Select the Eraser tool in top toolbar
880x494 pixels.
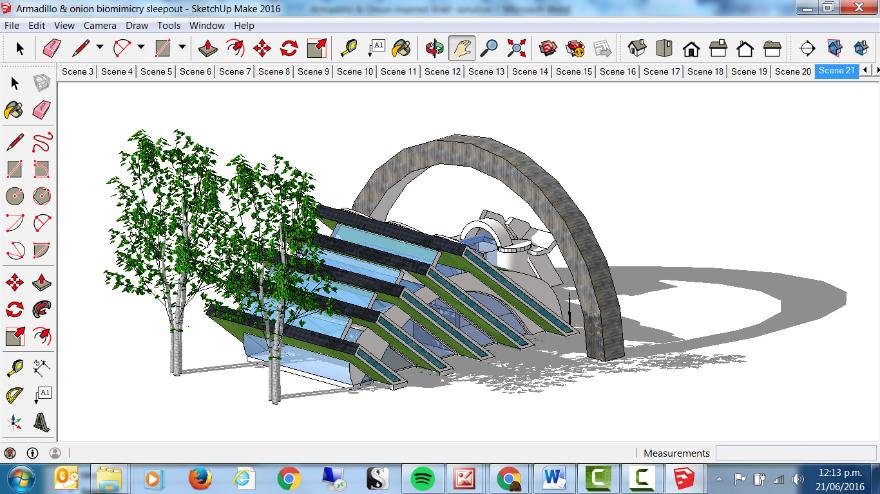click(x=52, y=48)
